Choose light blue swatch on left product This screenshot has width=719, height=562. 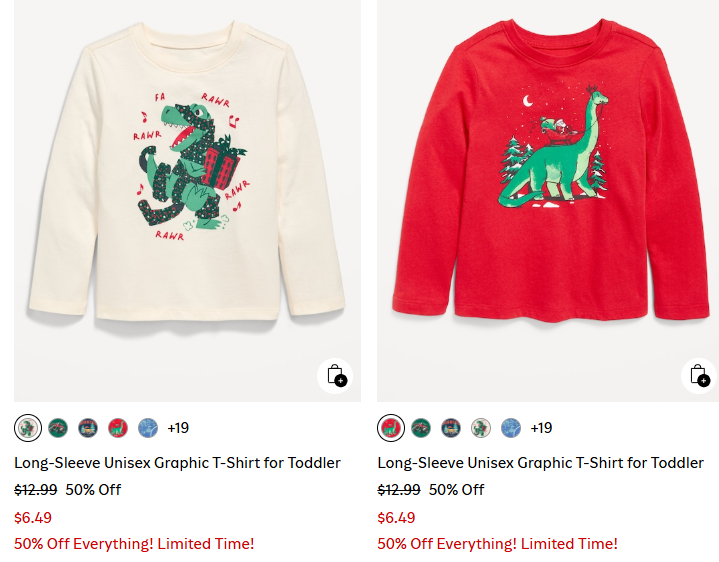148,428
